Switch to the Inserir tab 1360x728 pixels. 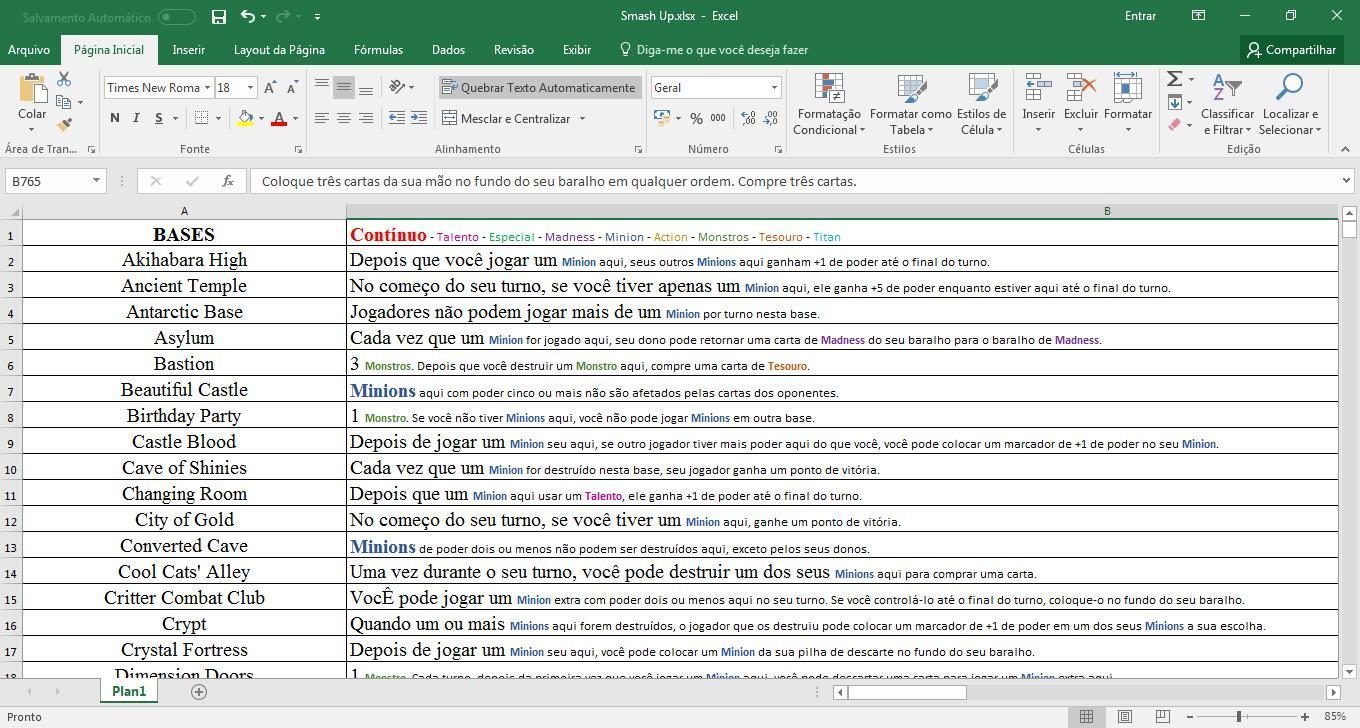tap(188, 49)
